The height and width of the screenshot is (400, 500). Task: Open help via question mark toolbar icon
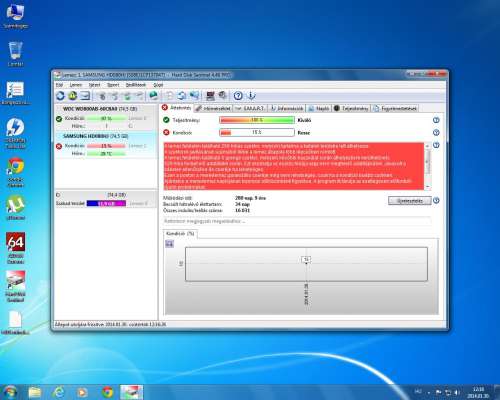click(x=238, y=96)
